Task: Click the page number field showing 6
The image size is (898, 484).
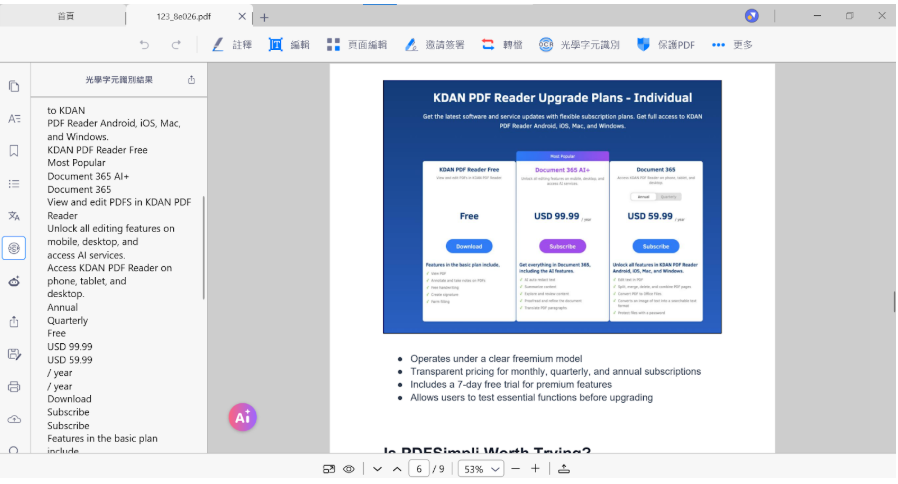Action: click(419, 469)
